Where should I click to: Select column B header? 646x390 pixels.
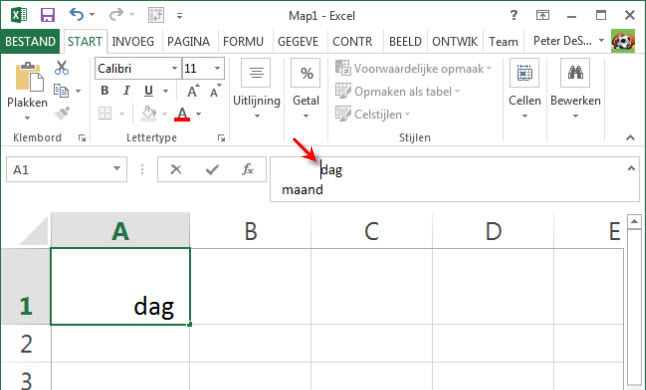pyautogui.click(x=250, y=231)
